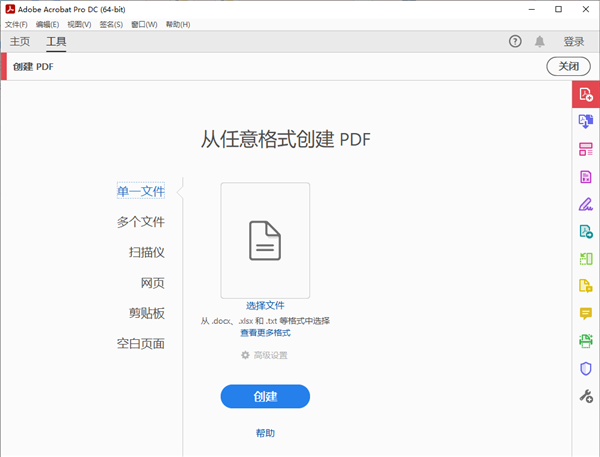The width and height of the screenshot is (600, 457).
Task: Open the Protect shield tool
Action: point(585,369)
